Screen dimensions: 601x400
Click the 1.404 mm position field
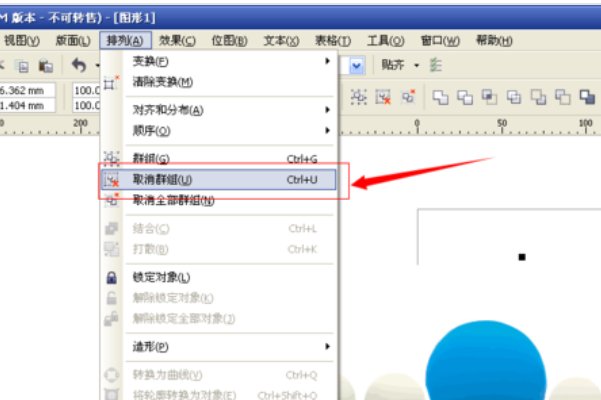27,105
